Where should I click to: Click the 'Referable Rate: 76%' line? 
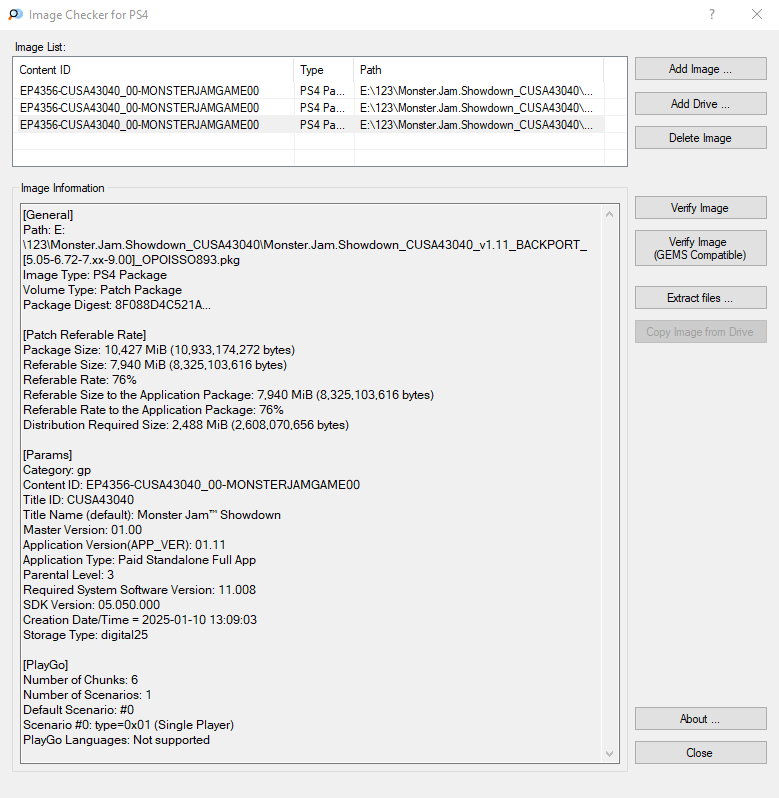80,380
